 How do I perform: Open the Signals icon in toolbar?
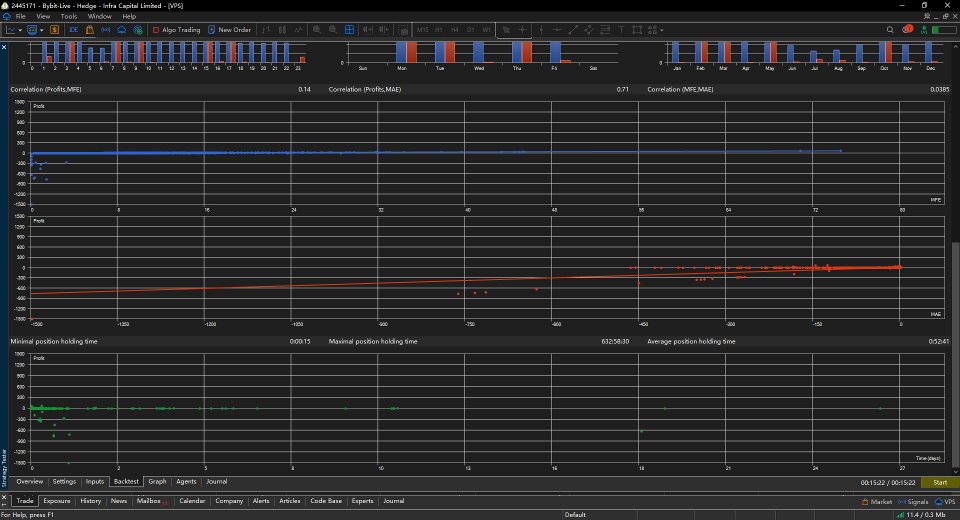tap(105, 29)
